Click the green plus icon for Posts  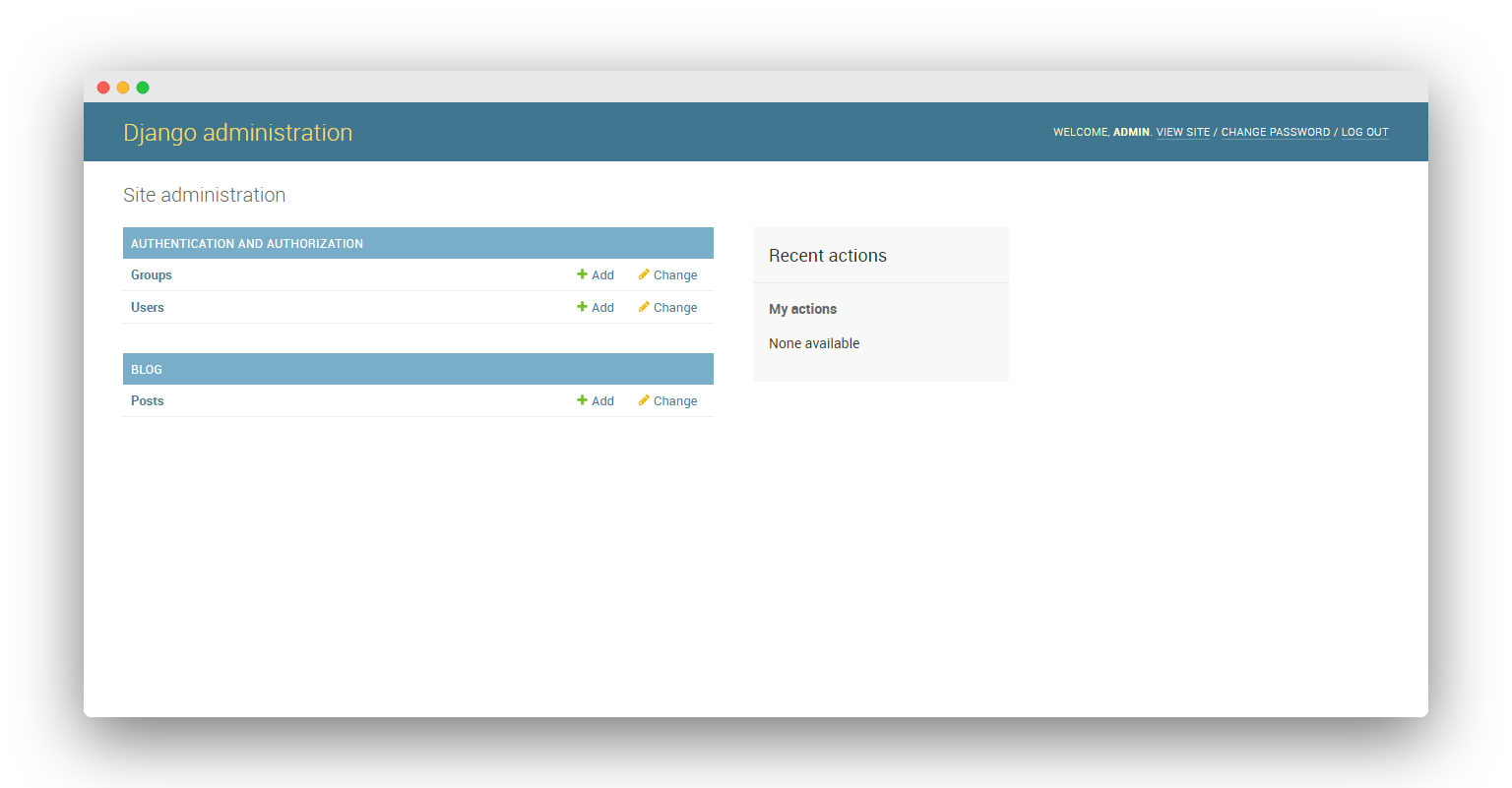point(582,400)
